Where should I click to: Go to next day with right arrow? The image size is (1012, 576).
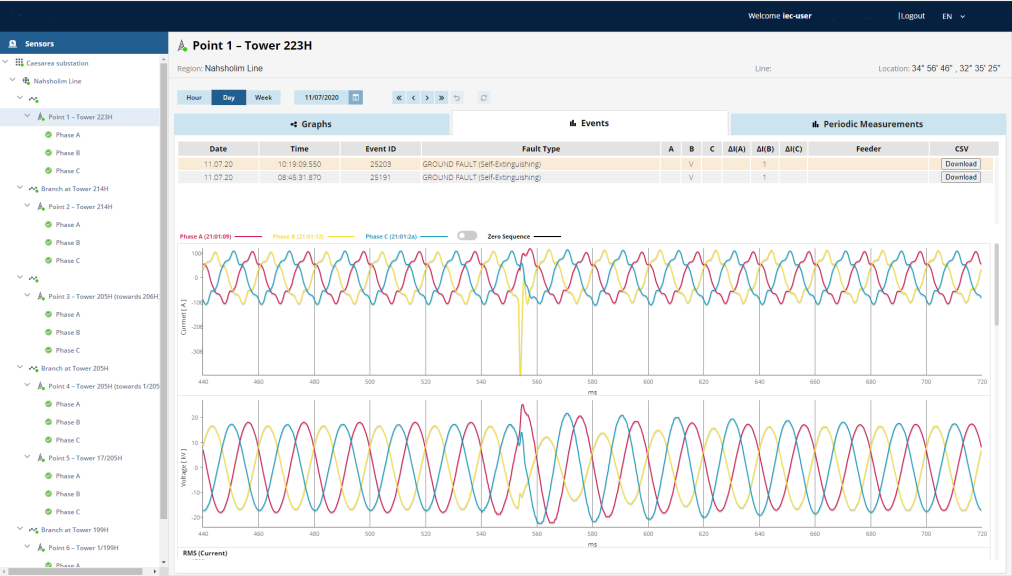[x=427, y=98]
